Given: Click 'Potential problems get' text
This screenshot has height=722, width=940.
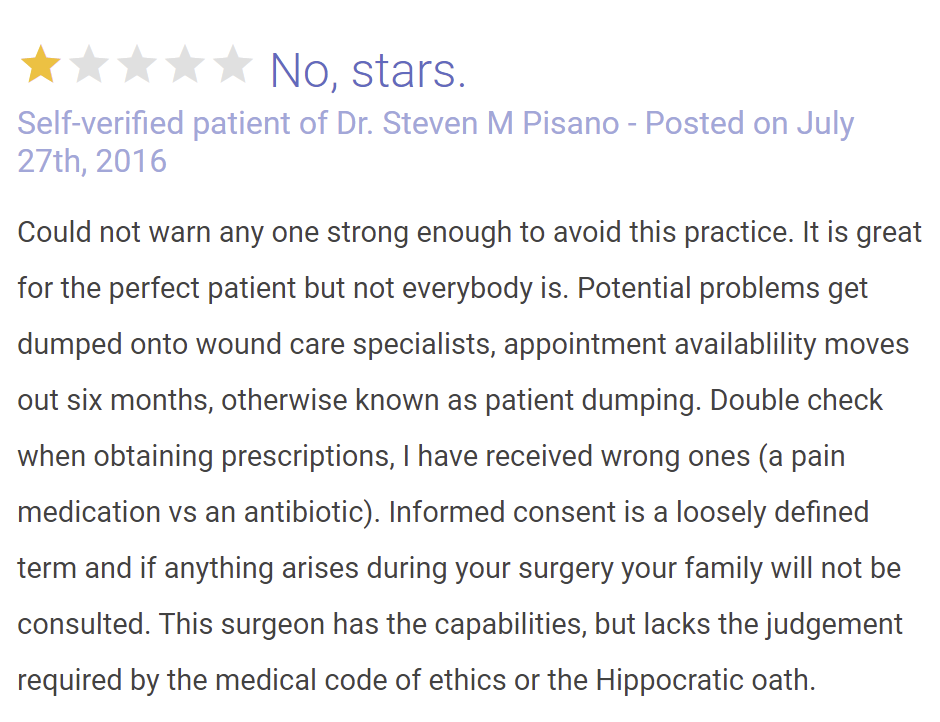Looking at the screenshot, I should (722, 288).
